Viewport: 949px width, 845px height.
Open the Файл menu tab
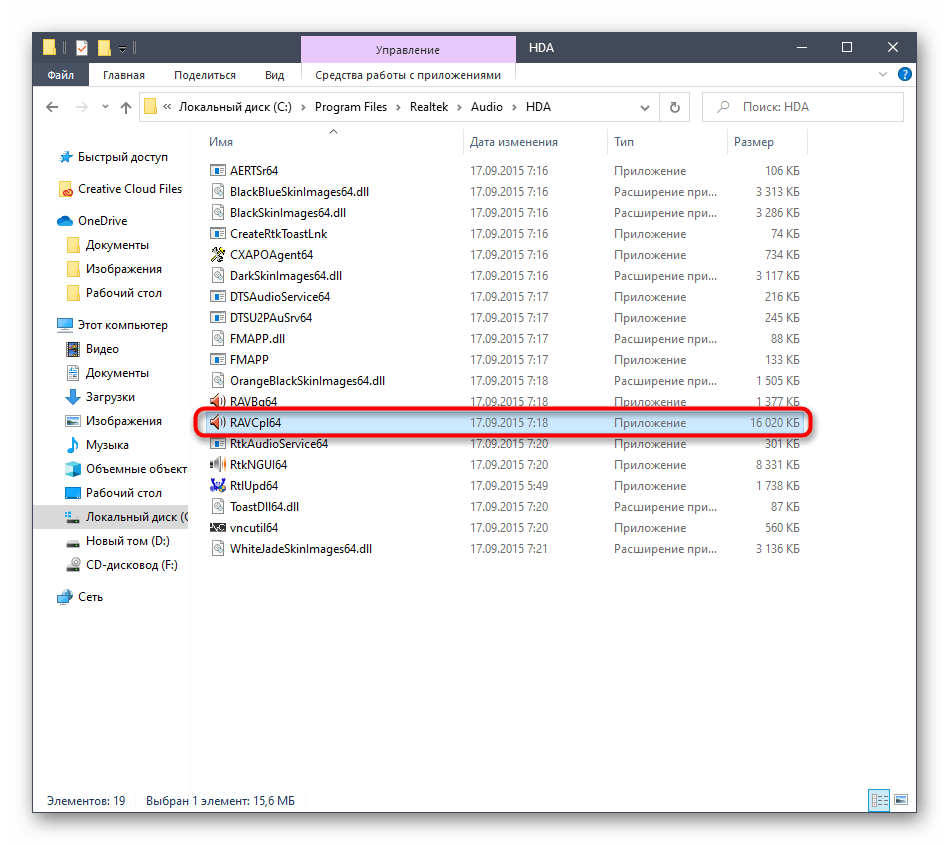(61, 75)
